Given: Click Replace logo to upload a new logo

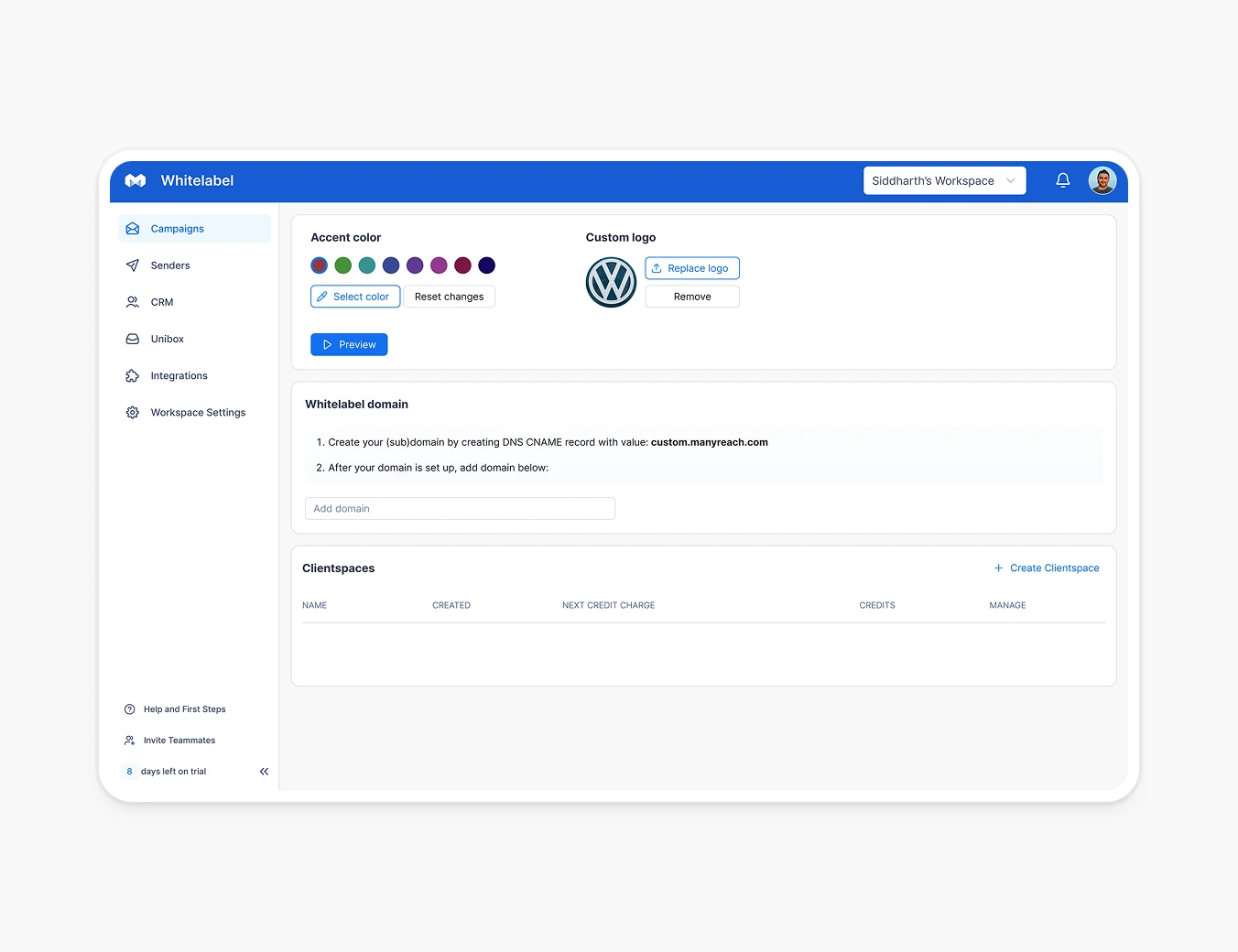Looking at the screenshot, I should (691, 267).
